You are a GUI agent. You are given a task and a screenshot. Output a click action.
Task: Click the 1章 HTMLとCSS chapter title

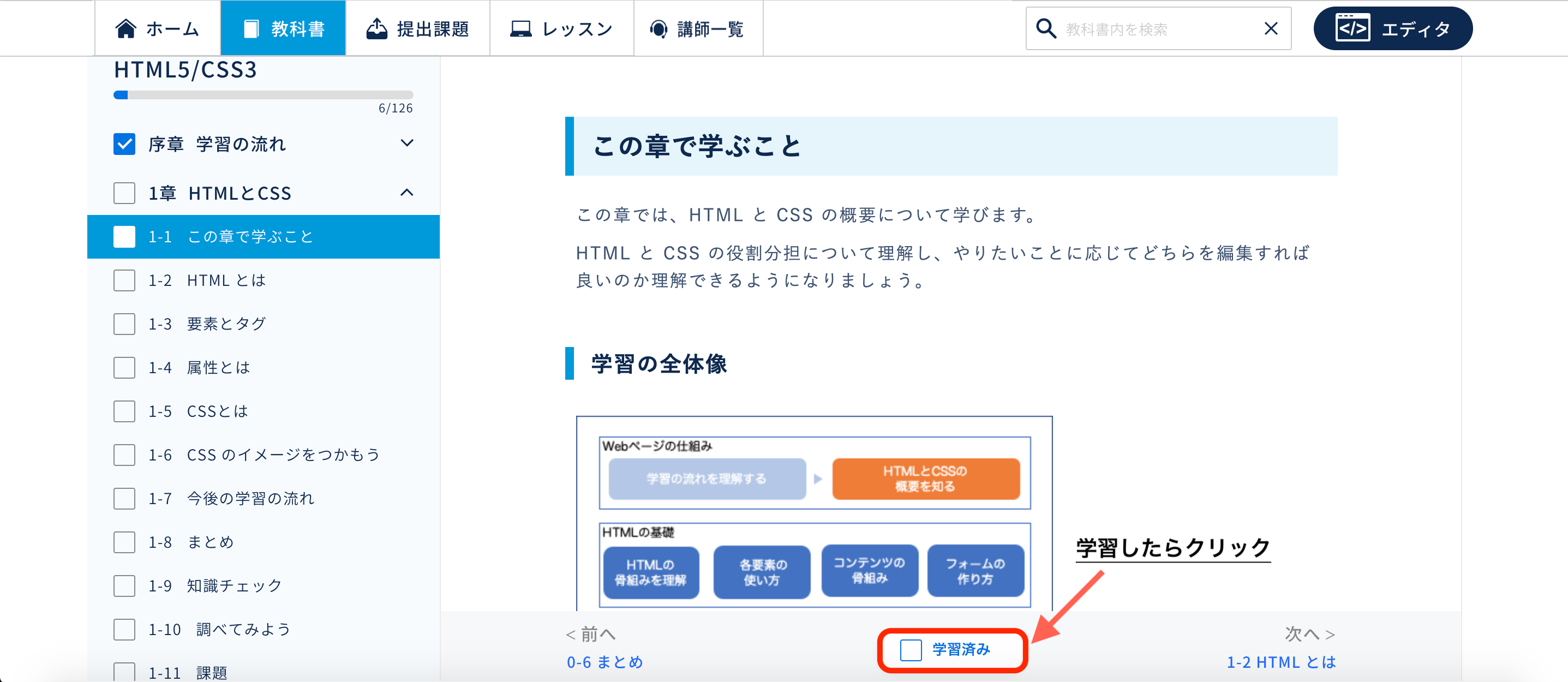[220, 193]
